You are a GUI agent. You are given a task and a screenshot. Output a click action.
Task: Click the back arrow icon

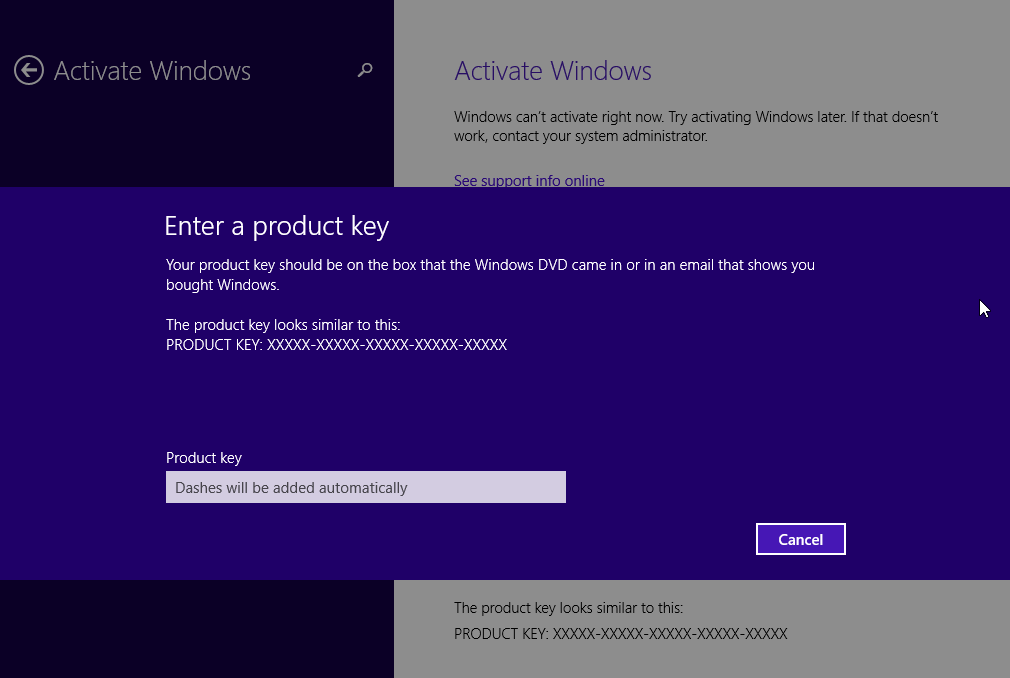pyautogui.click(x=29, y=70)
